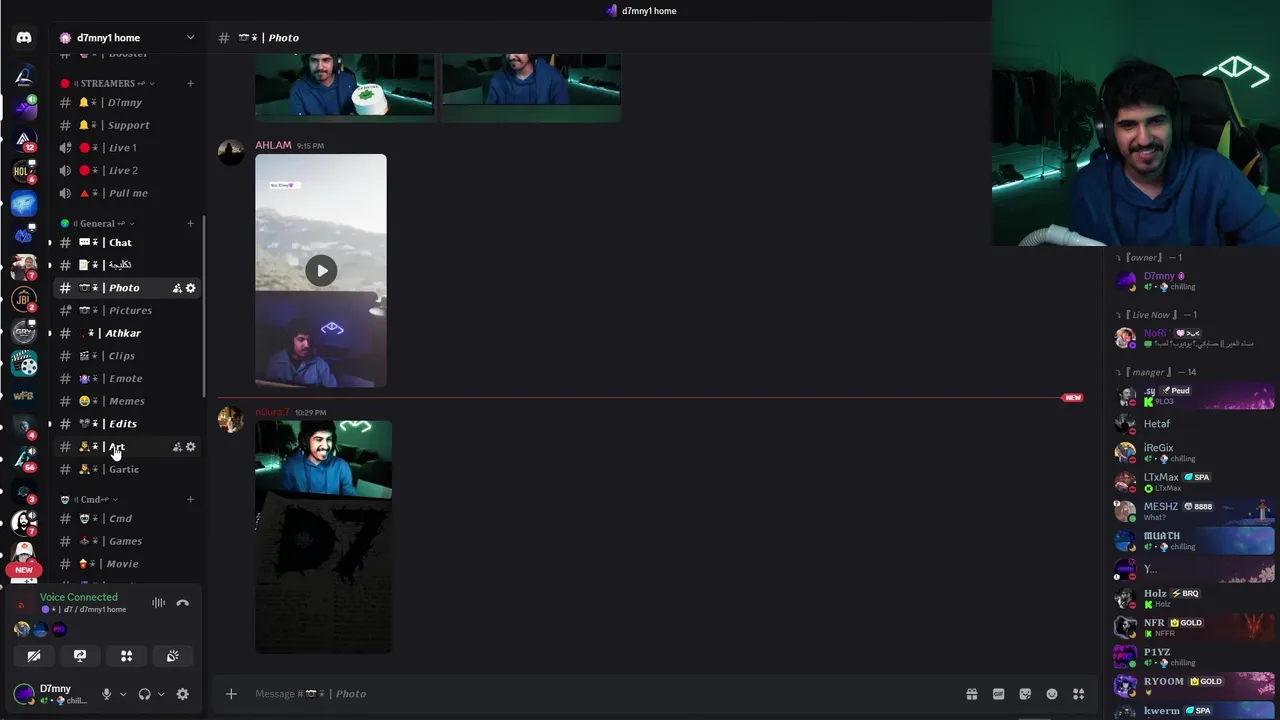
Task: Open the HOL server icon
Action: (24, 172)
